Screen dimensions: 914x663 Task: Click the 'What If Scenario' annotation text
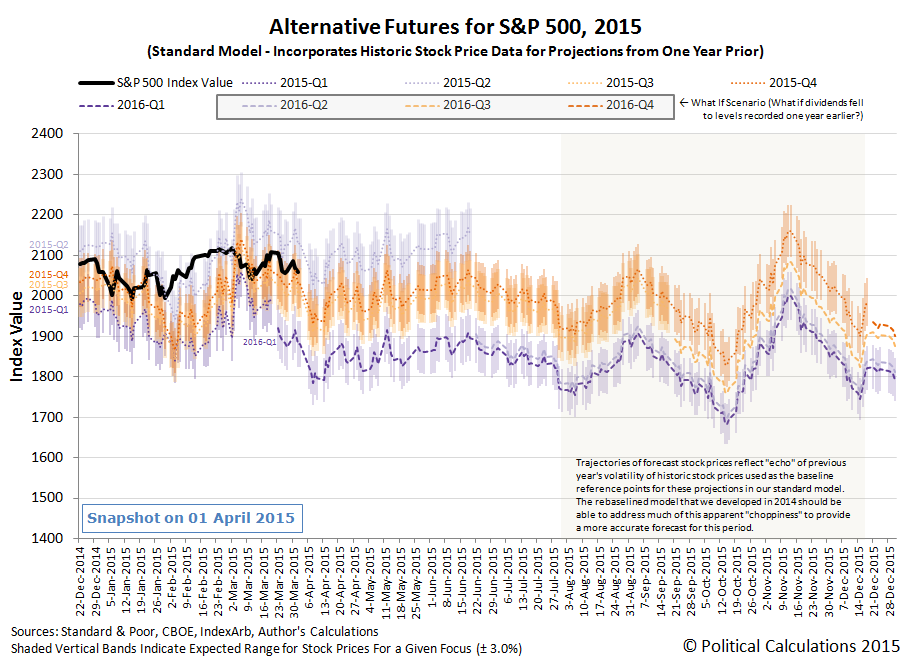(x=772, y=109)
